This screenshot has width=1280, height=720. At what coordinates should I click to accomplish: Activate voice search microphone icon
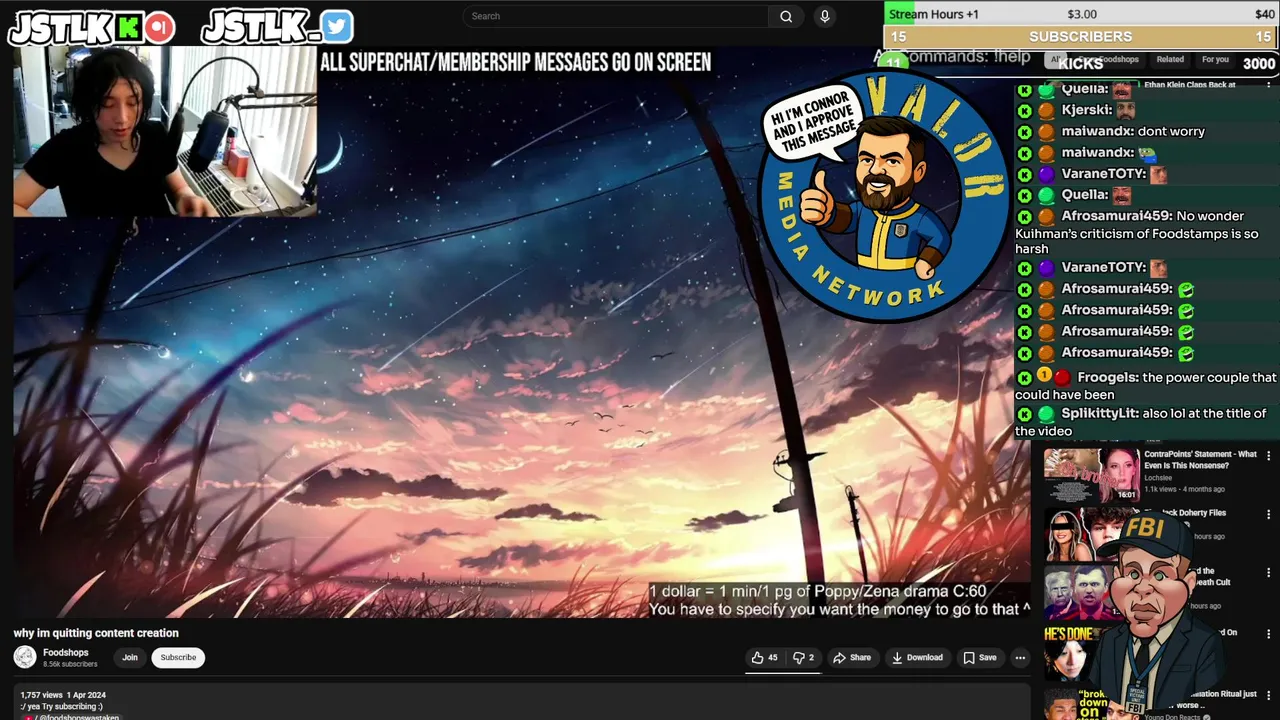[825, 16]
